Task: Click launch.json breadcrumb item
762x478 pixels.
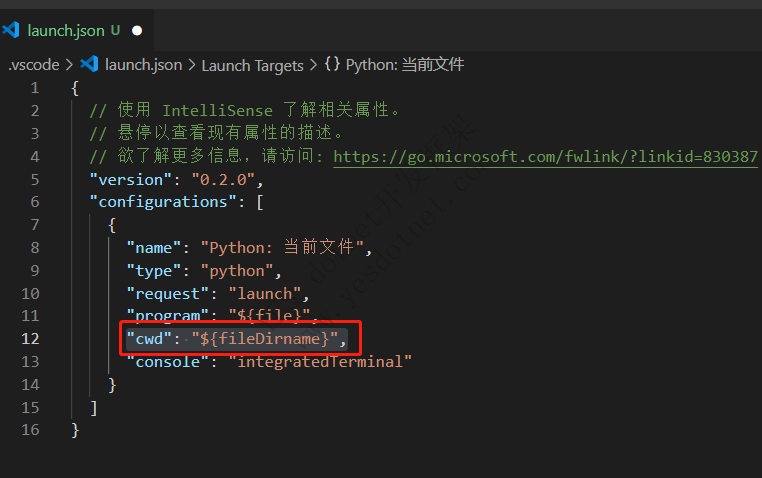Action: coord(143,65)
